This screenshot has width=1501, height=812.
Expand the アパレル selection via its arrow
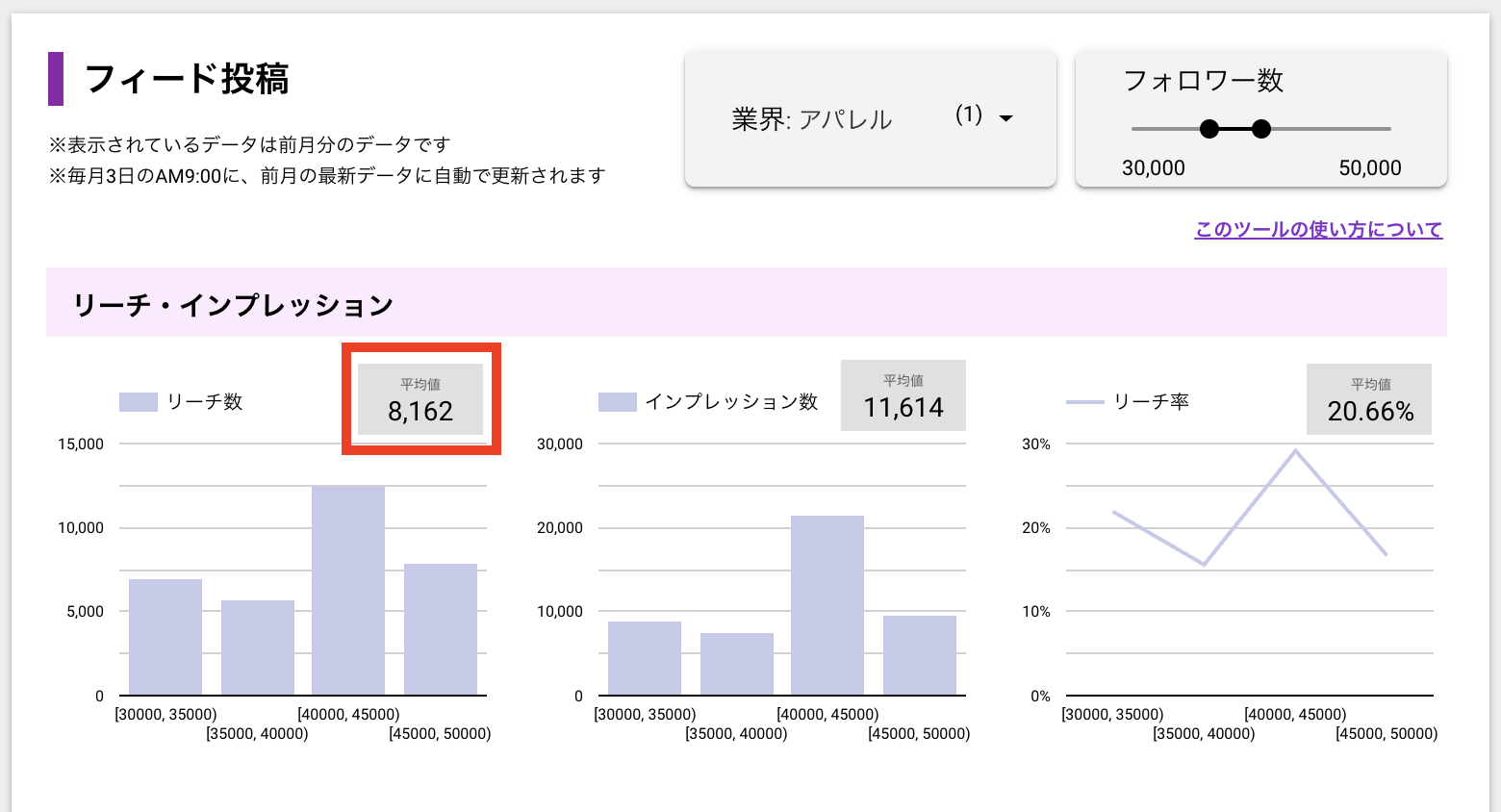[x=1005, y=118]
